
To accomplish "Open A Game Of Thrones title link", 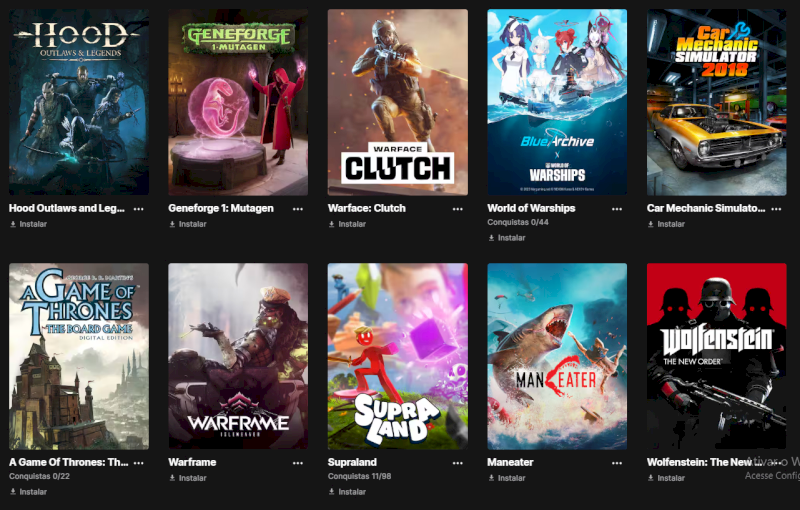I will pos(68,462).
